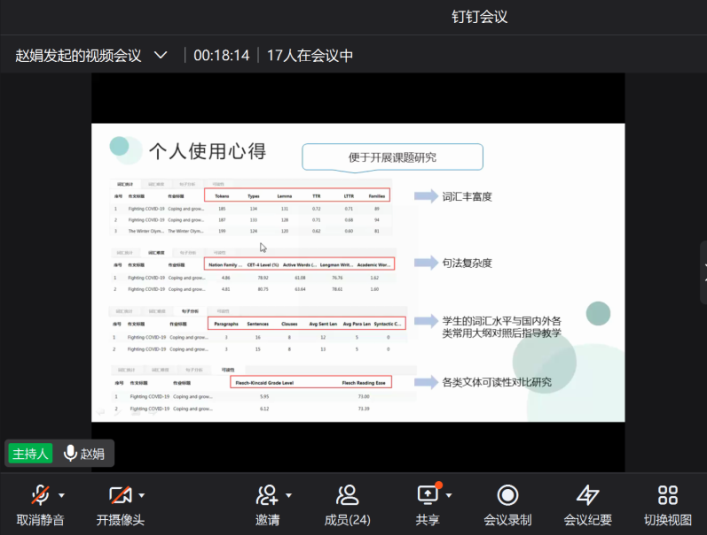Click 赵娟's microphone status icon
The height and width of the screenshot is (535, 707).
point(70,453)
